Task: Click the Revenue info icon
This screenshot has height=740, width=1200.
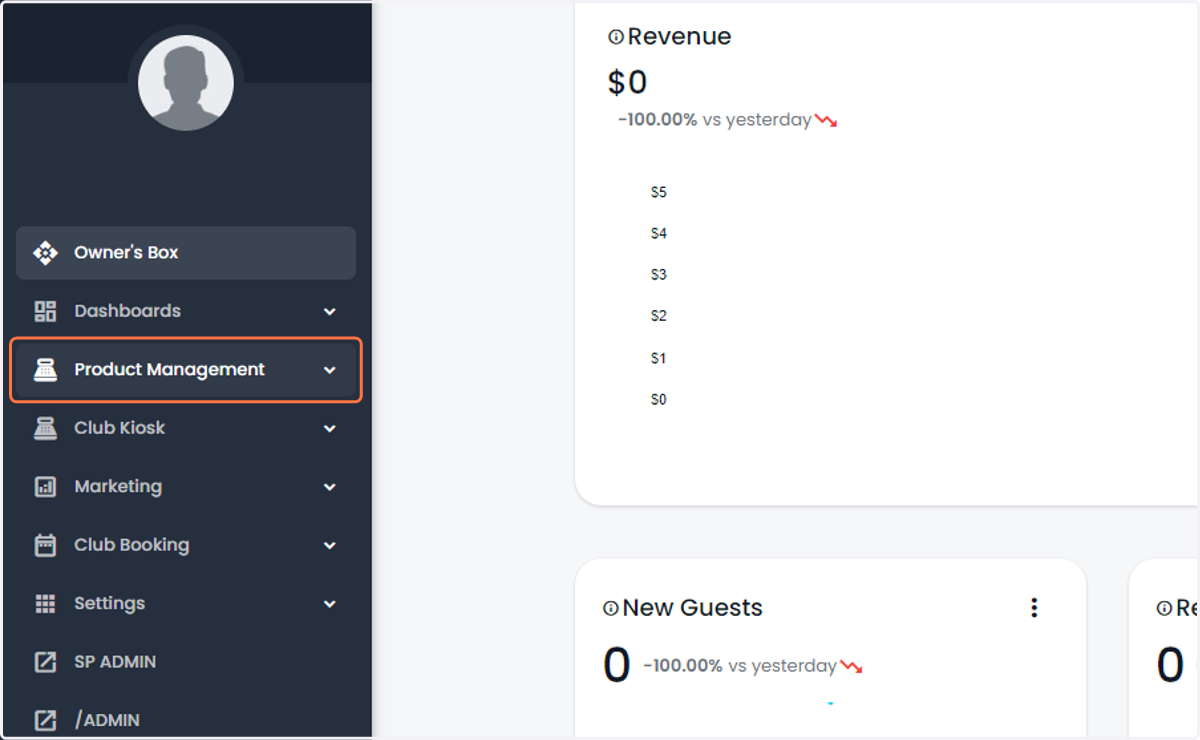Action: (x=616, y=37)
